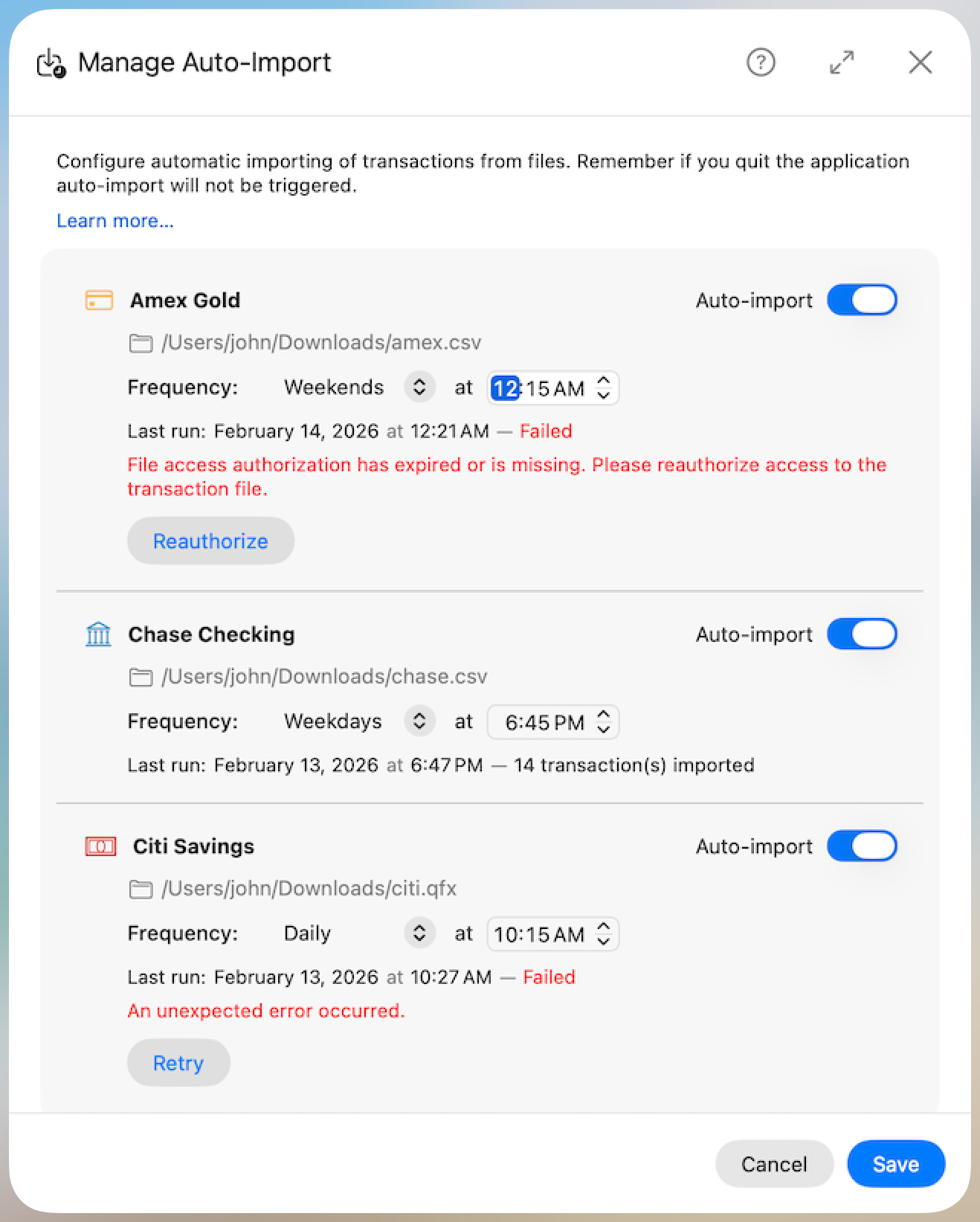The image size is (980, 1222).
Task: Open the Weekends frequency dropdown for Amex Gold
Action: coord(419,387)
